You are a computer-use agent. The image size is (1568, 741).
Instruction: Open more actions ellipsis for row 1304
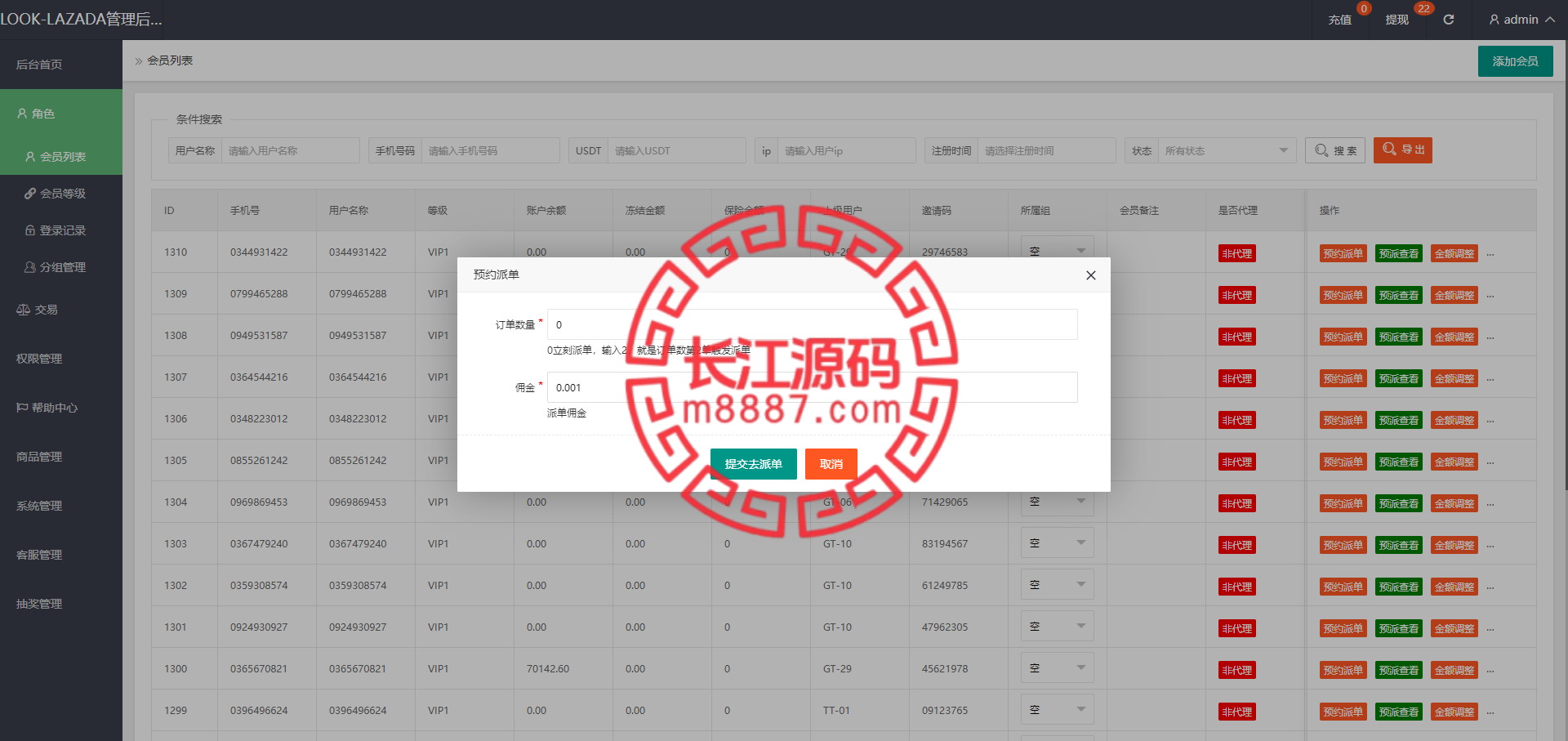(1490, 505)
